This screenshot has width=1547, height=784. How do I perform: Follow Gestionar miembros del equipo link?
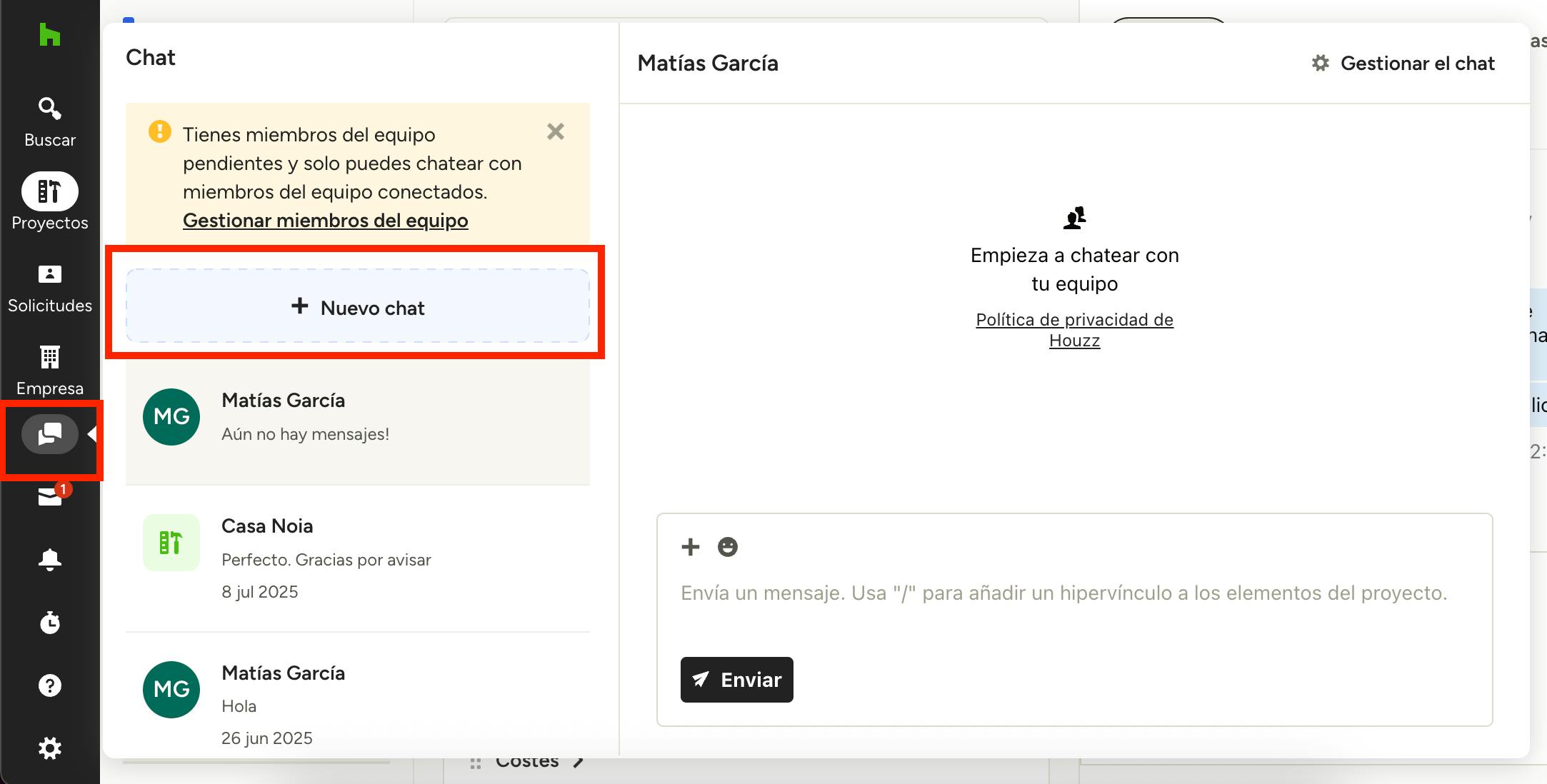point(325,221)
